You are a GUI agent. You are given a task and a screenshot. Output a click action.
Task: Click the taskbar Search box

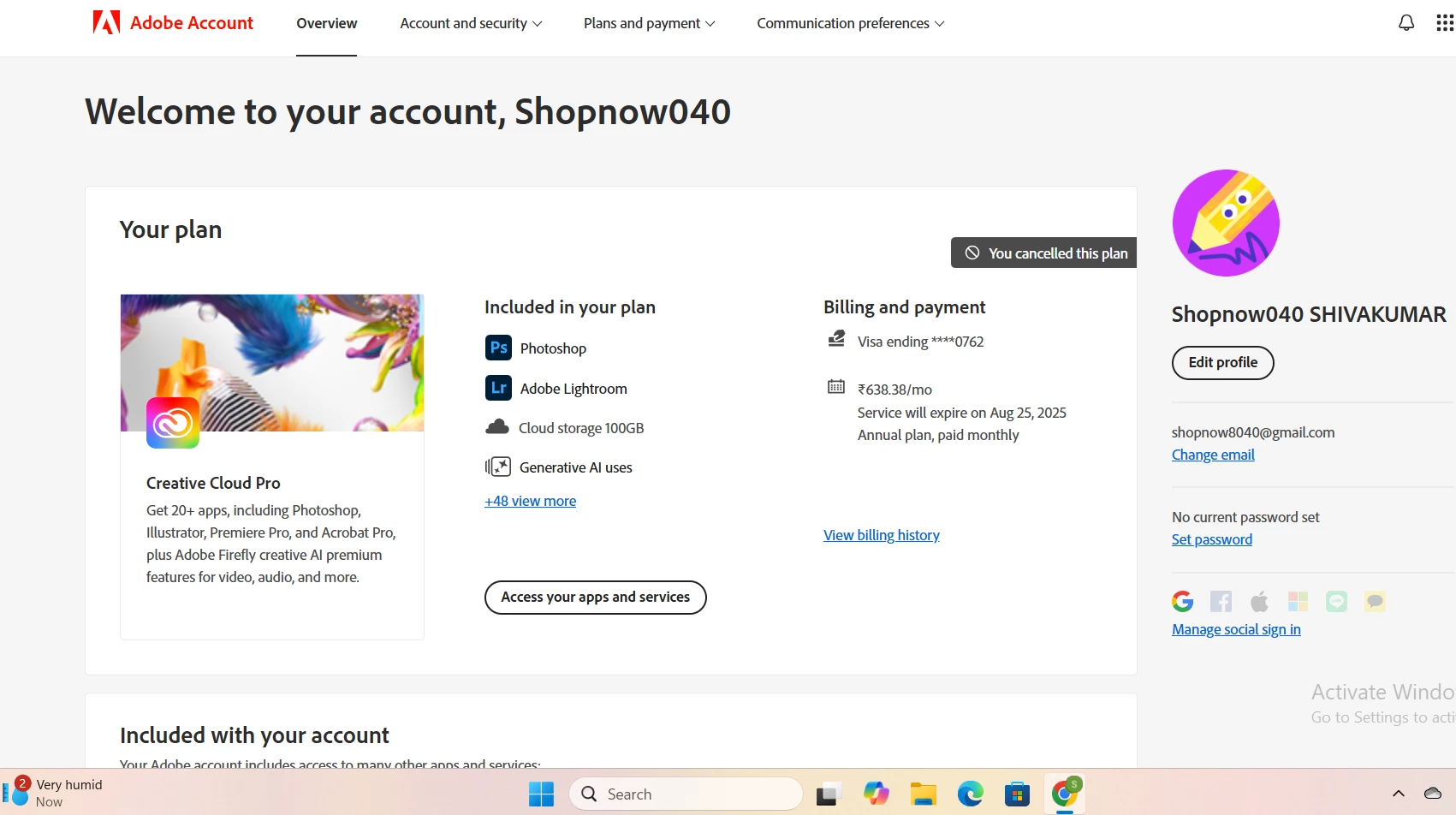click(686, 794)
